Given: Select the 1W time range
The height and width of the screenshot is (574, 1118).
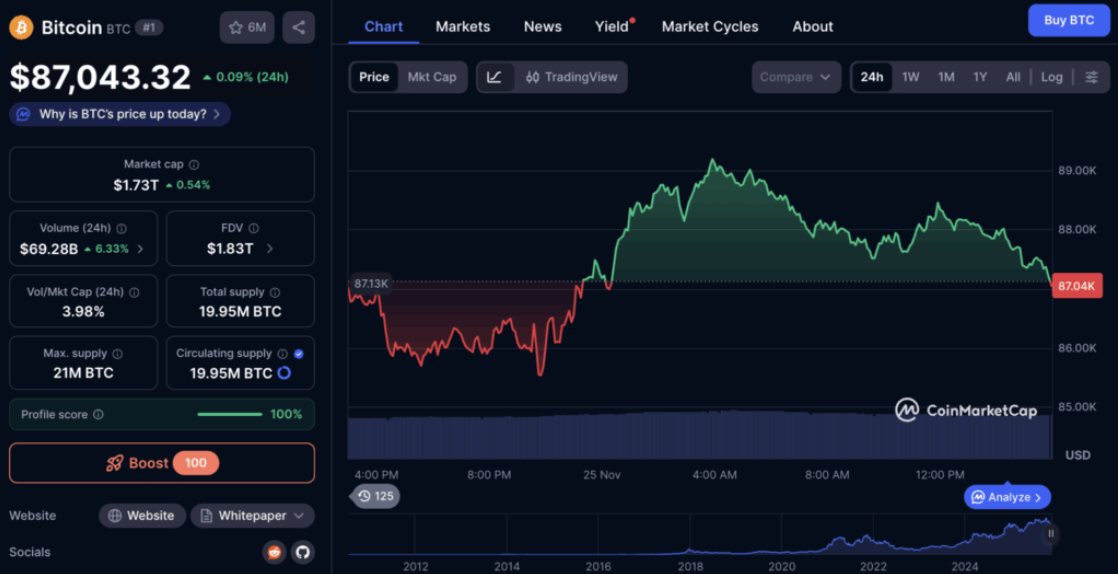Looking at the screenshot, I should 910,77.
